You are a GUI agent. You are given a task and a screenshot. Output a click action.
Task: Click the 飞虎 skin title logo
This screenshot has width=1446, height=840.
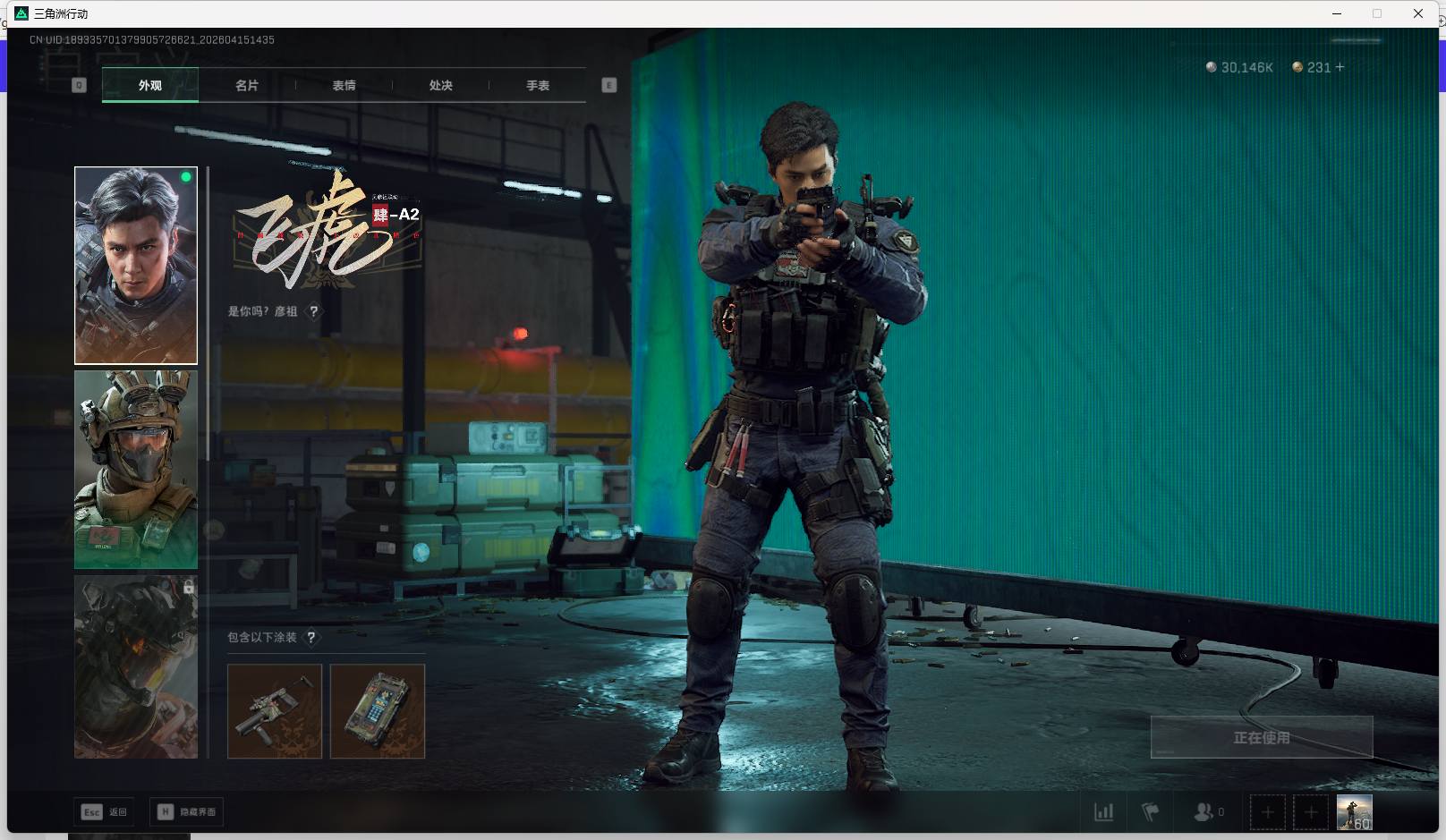click(326, 231)
